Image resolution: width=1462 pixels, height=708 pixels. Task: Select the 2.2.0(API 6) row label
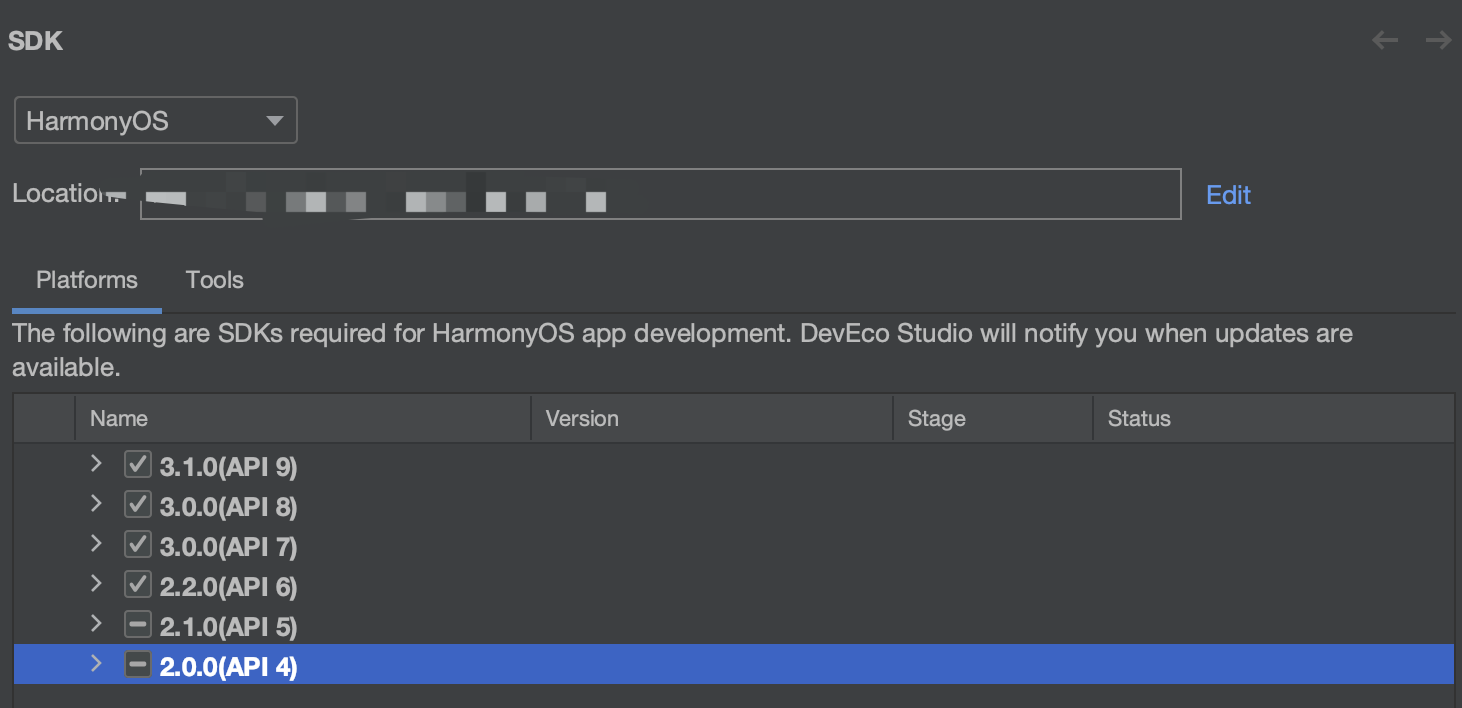(229, 587)
